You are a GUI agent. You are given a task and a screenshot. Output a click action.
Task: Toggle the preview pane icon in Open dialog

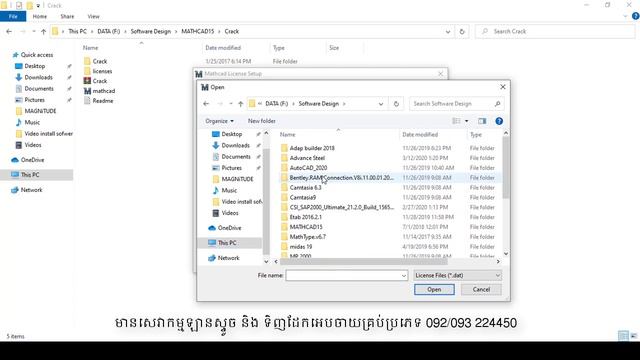coord(482,121)
